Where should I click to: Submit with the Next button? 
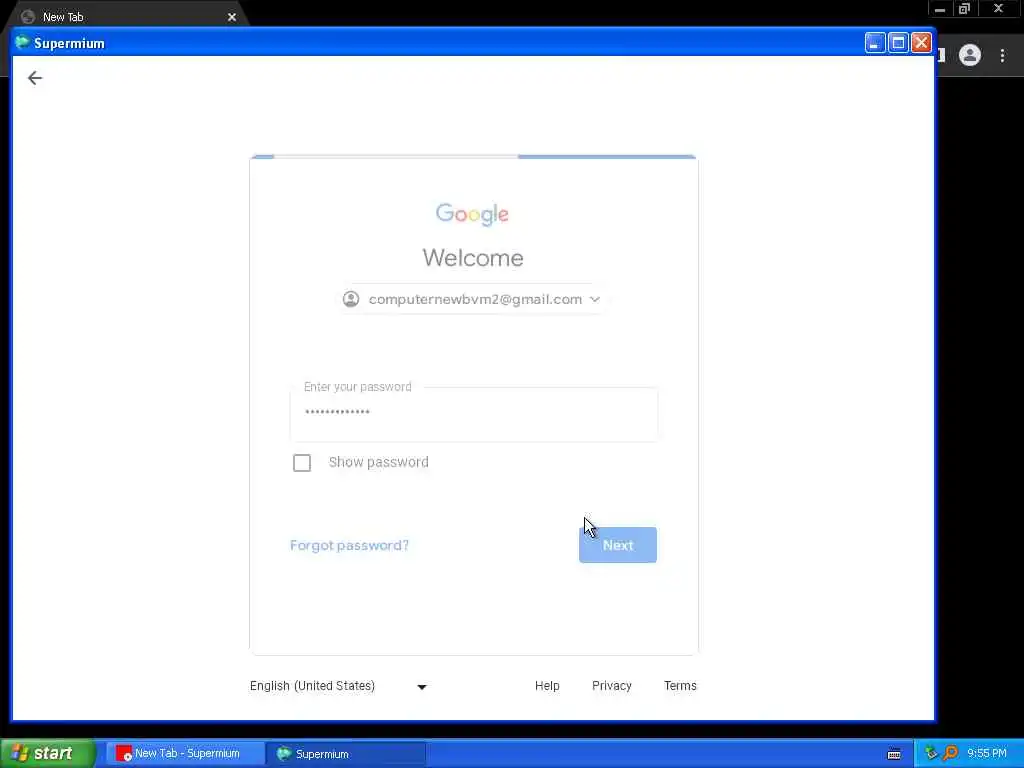[x=618, y=545]
